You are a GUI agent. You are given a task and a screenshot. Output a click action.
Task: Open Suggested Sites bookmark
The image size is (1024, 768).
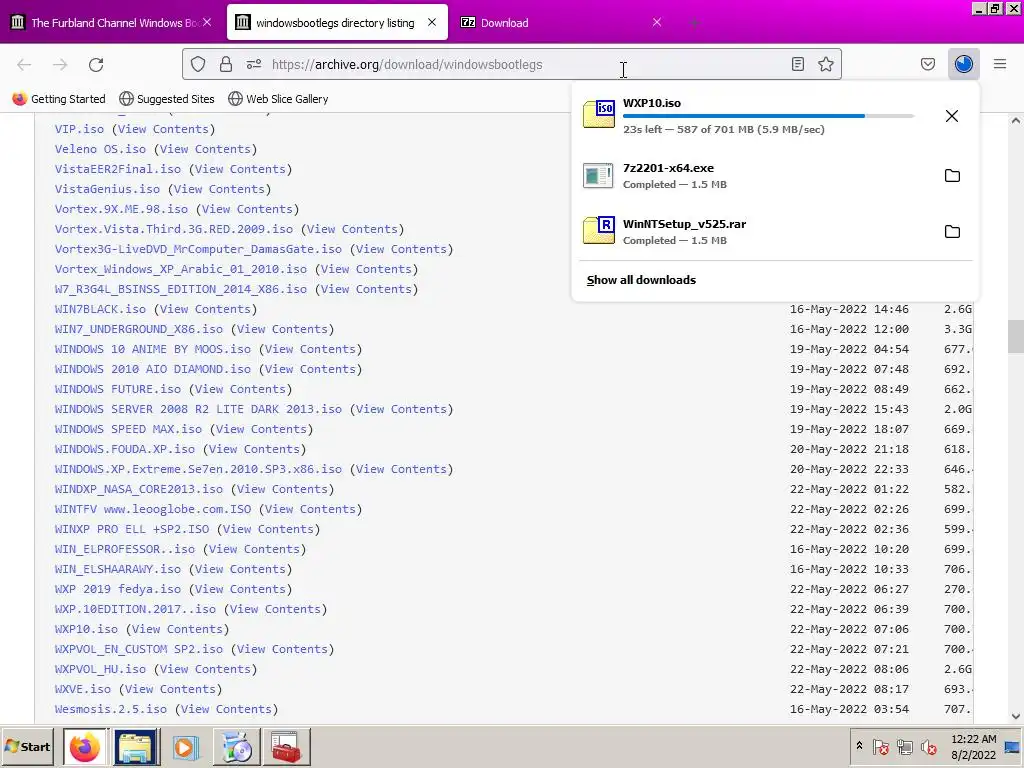pyautogui.click(x=167, y=99)
